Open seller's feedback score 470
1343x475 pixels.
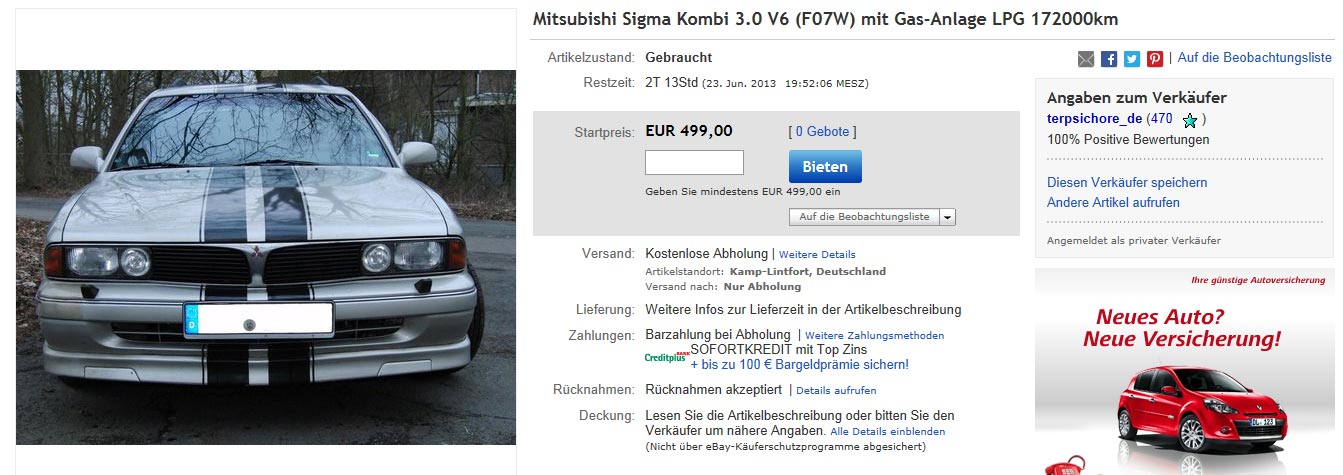point(1160,119)
